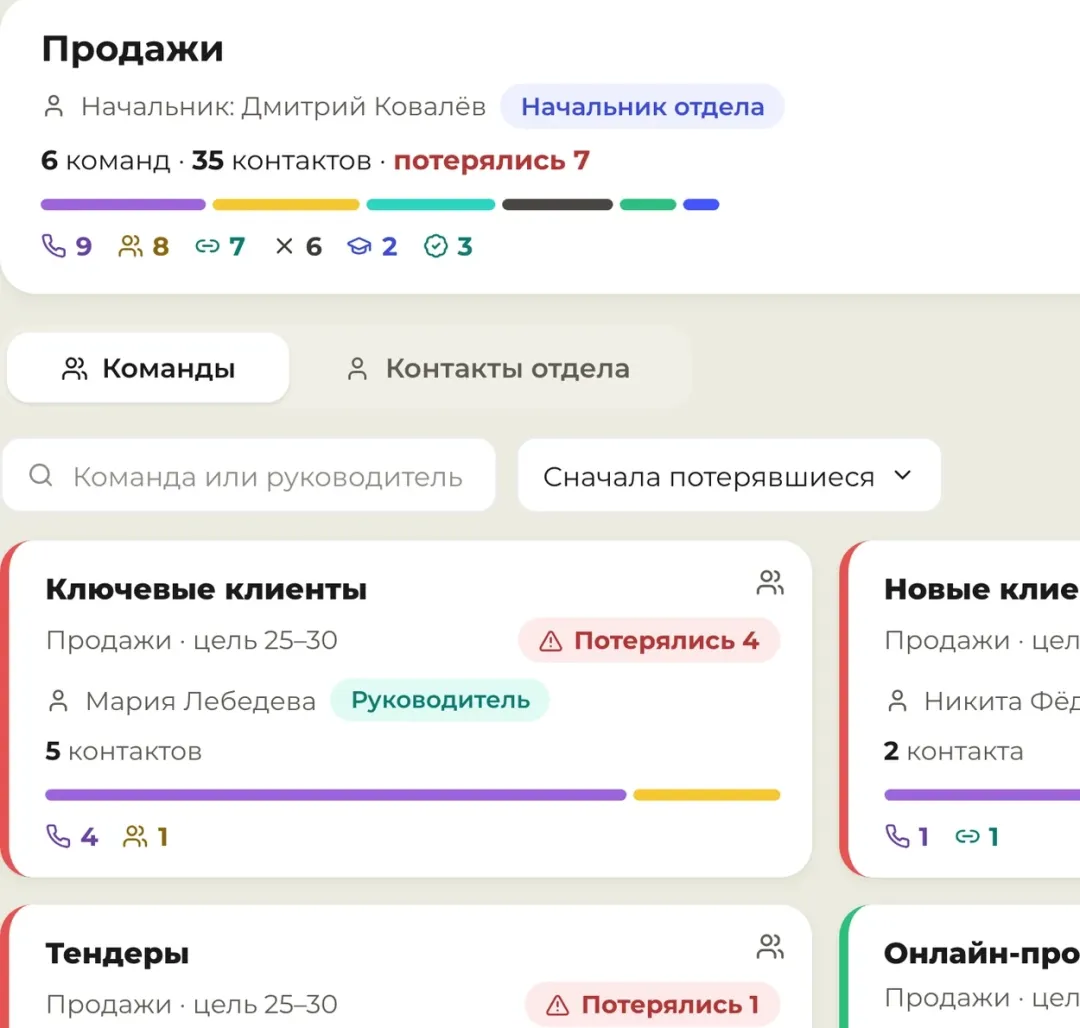Click the blue segment of department progress bar
The image size is (1080, 1028).
point(701,204)
